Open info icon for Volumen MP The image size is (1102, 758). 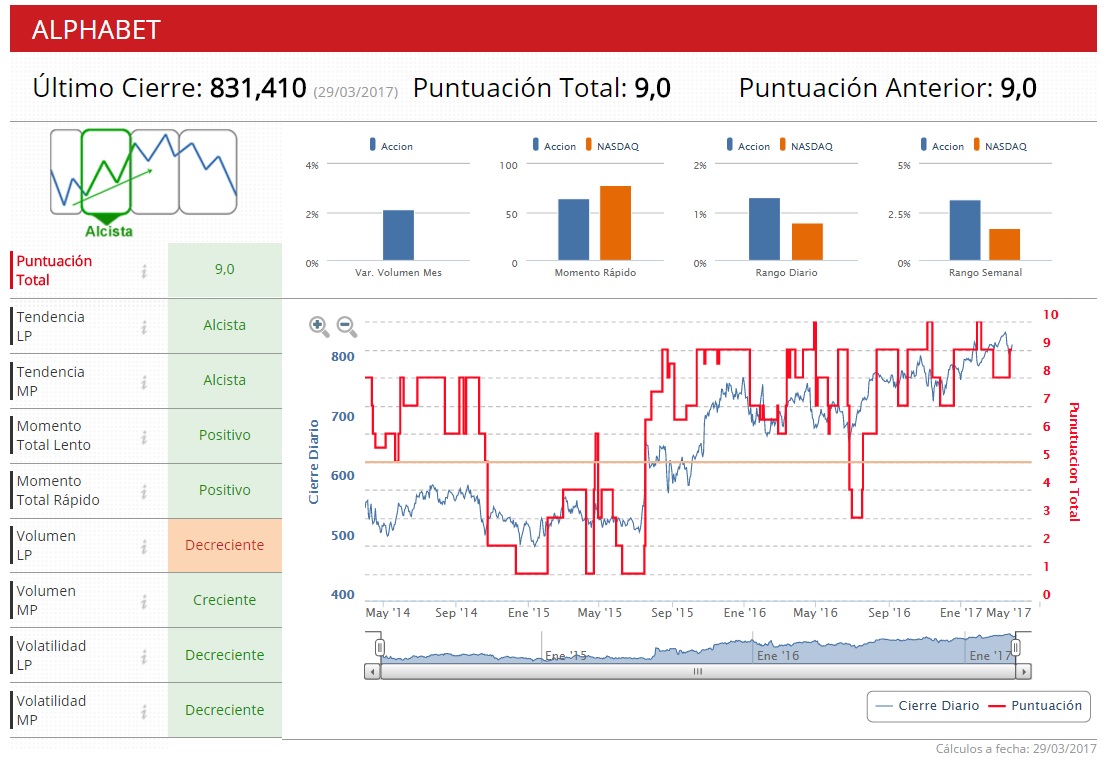pyautogui.click(x=144, y=601)
